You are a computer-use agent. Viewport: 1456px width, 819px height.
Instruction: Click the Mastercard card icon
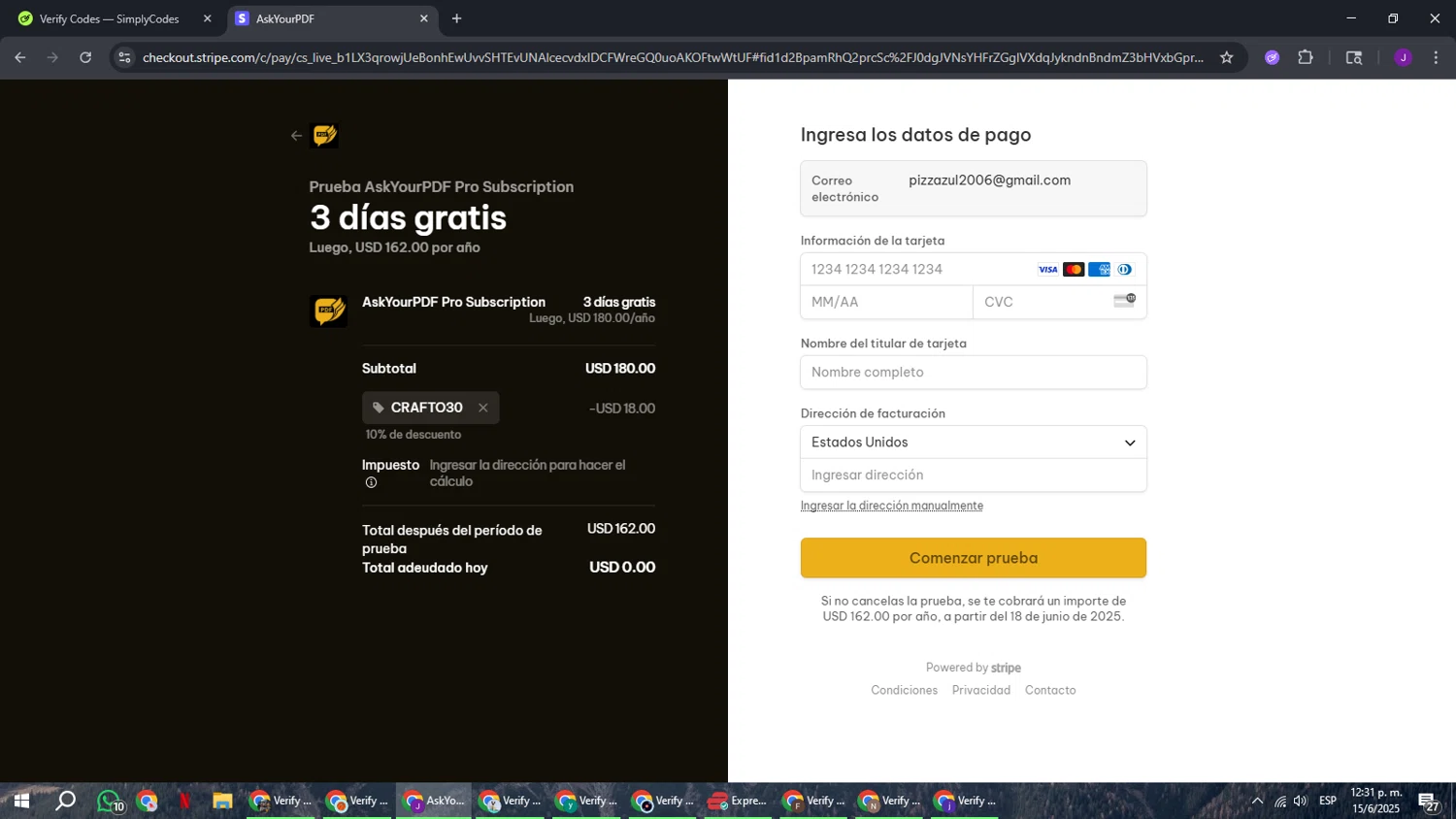pyautogui.click(x=1074, y=270)
